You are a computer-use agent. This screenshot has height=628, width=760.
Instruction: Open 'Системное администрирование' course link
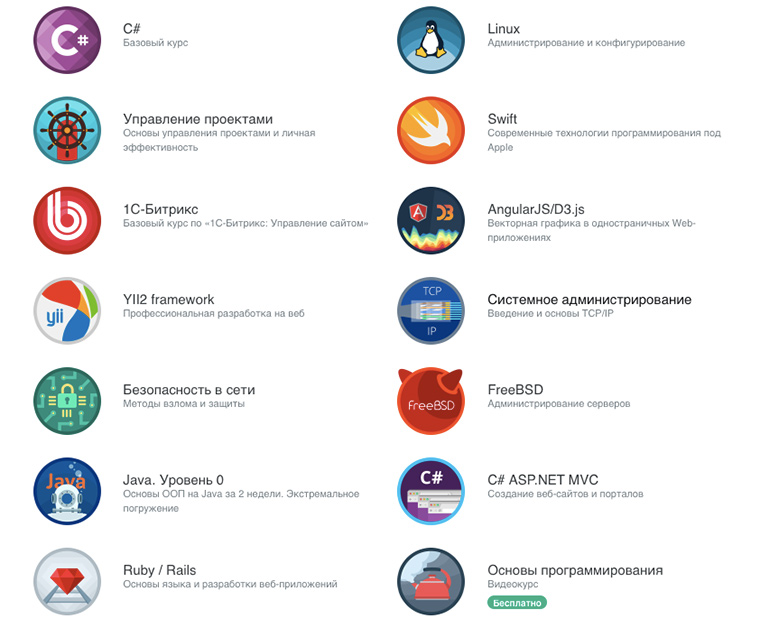[x=589, y=299]
